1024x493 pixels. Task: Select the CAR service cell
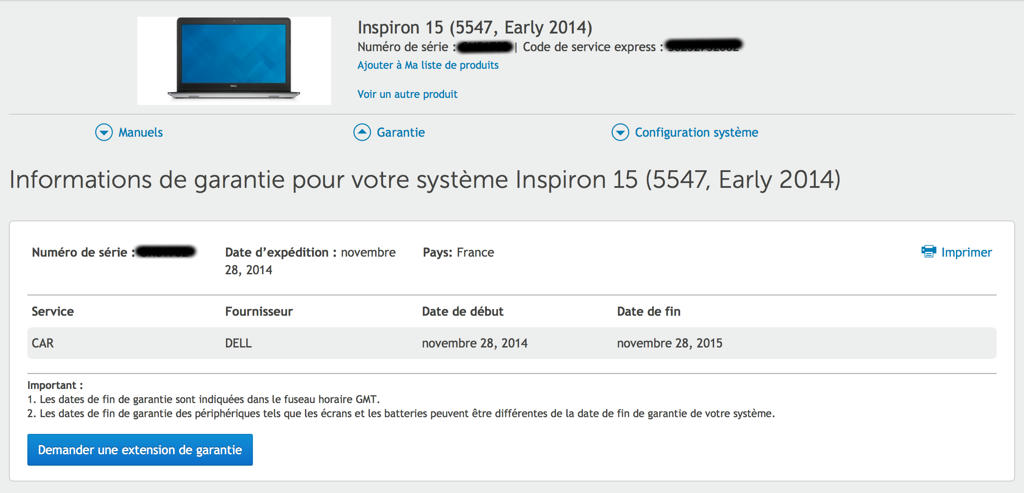[42, 343]
